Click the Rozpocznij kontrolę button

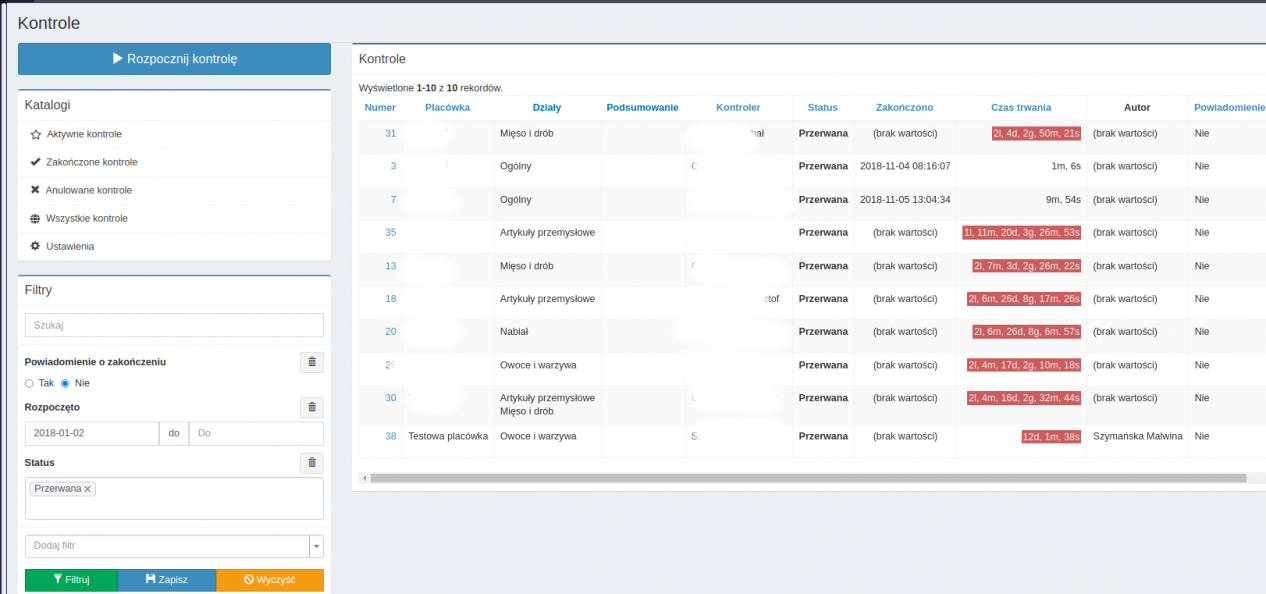coord(174,59)
